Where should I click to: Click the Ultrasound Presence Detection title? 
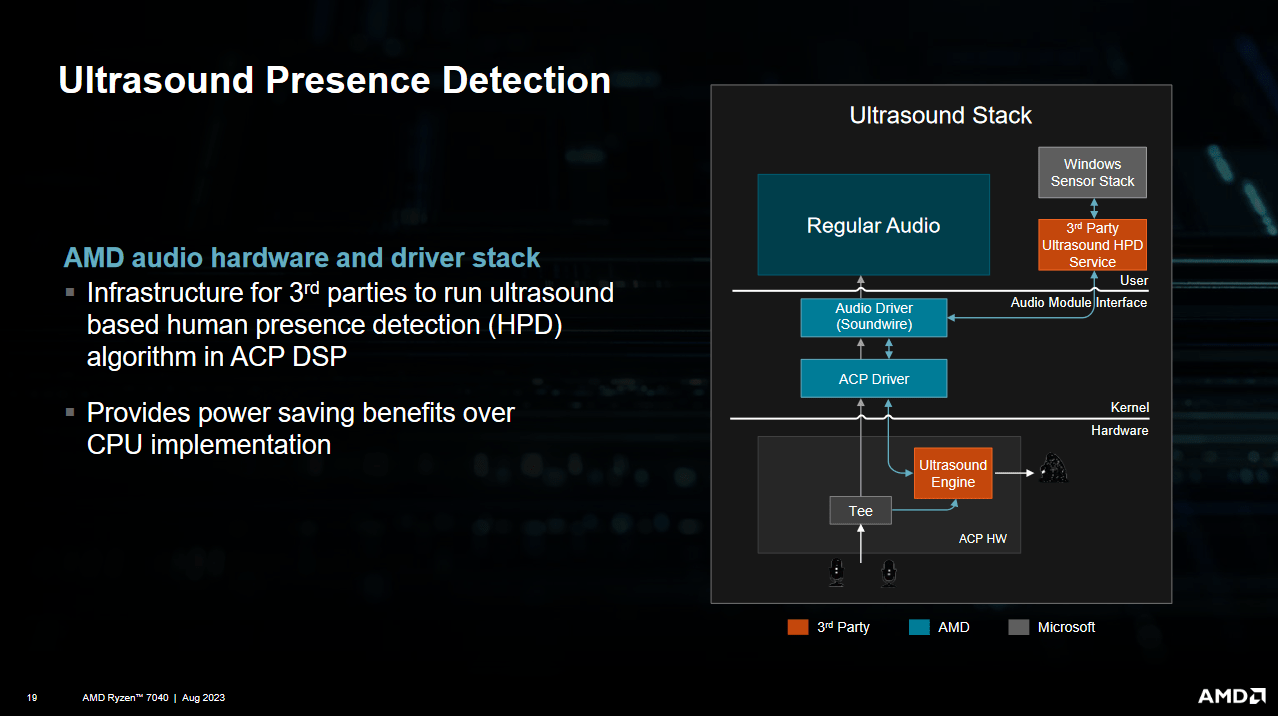[335, 80]
